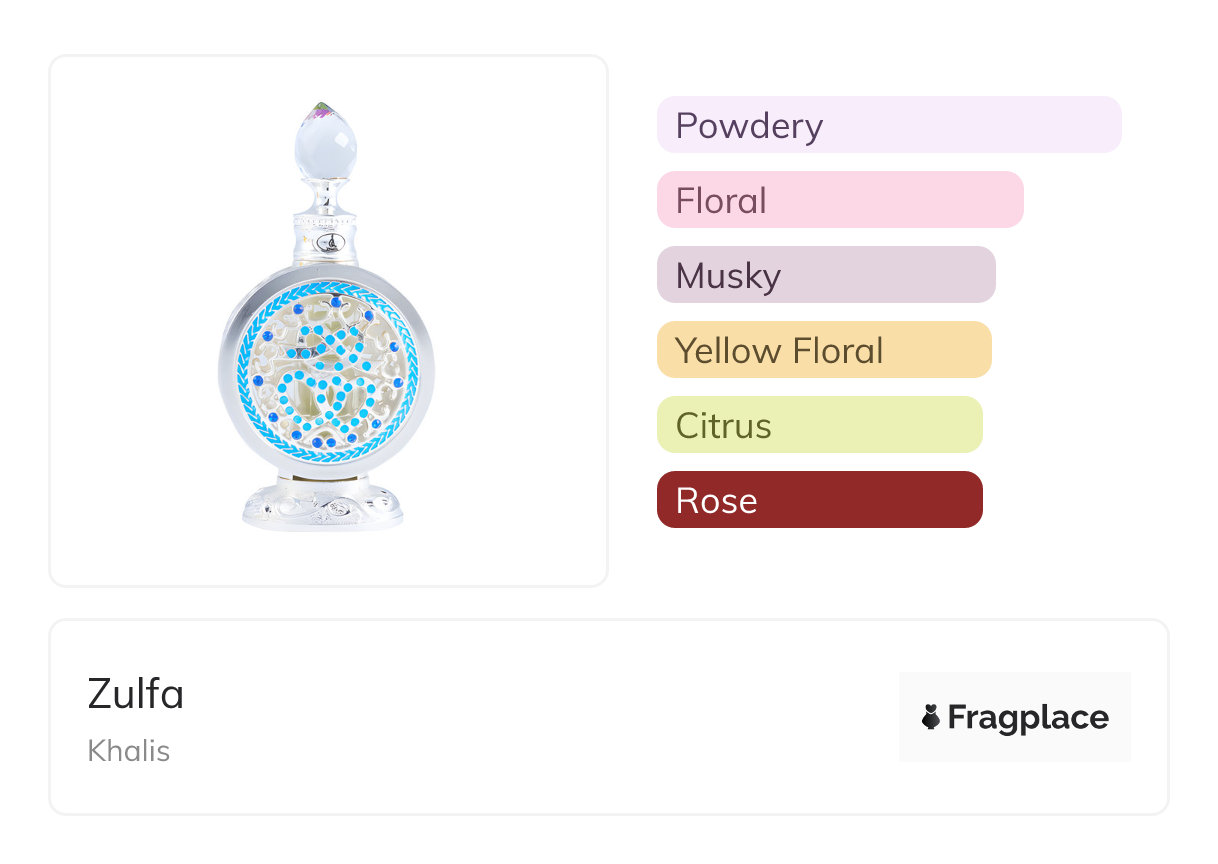
Task: Choose the Musky accord bar
Action: click(x=825, y=275)
